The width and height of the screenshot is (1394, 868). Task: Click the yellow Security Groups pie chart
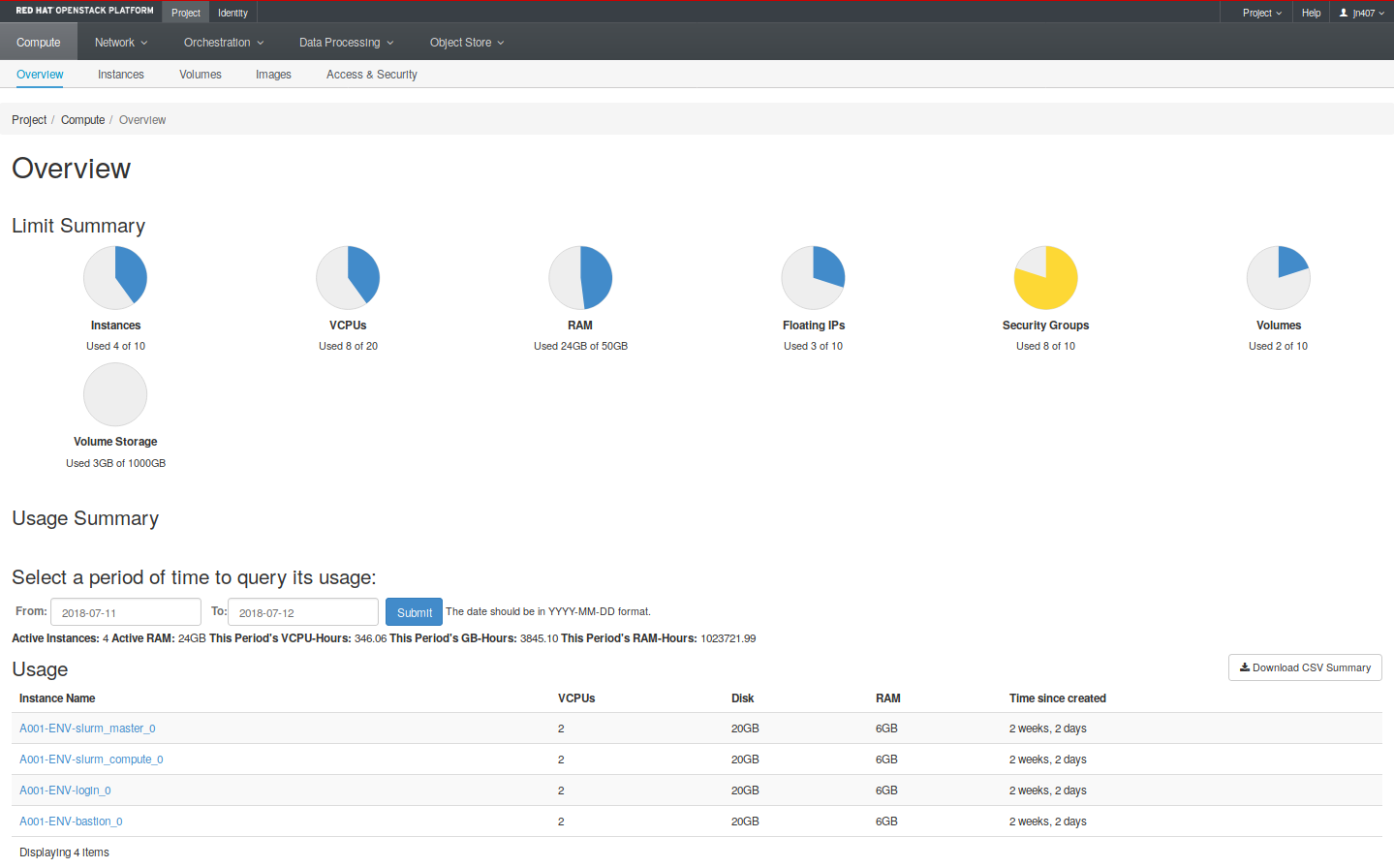[x=1045, y=277]
